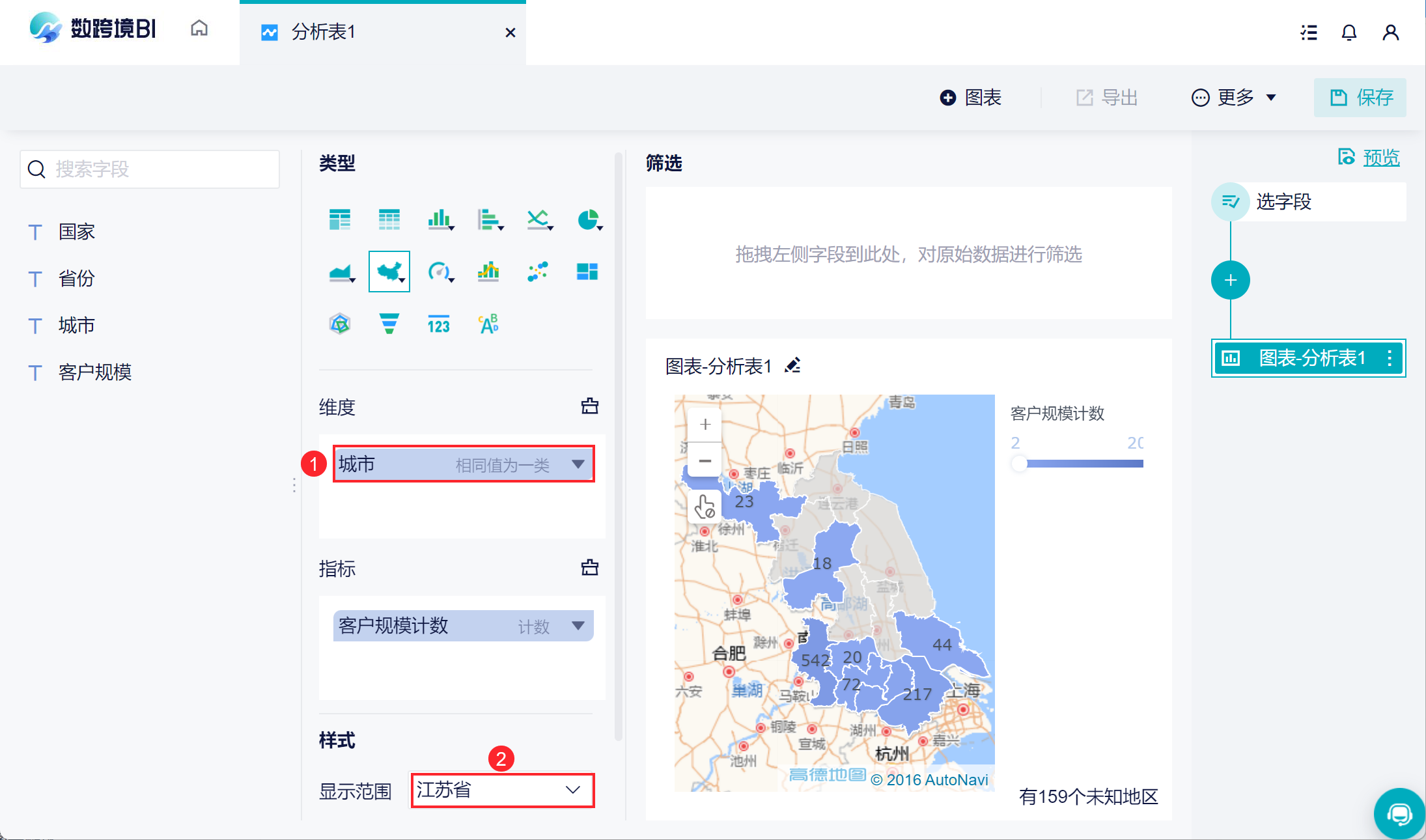Click the 保存 button

[1360, 98]
